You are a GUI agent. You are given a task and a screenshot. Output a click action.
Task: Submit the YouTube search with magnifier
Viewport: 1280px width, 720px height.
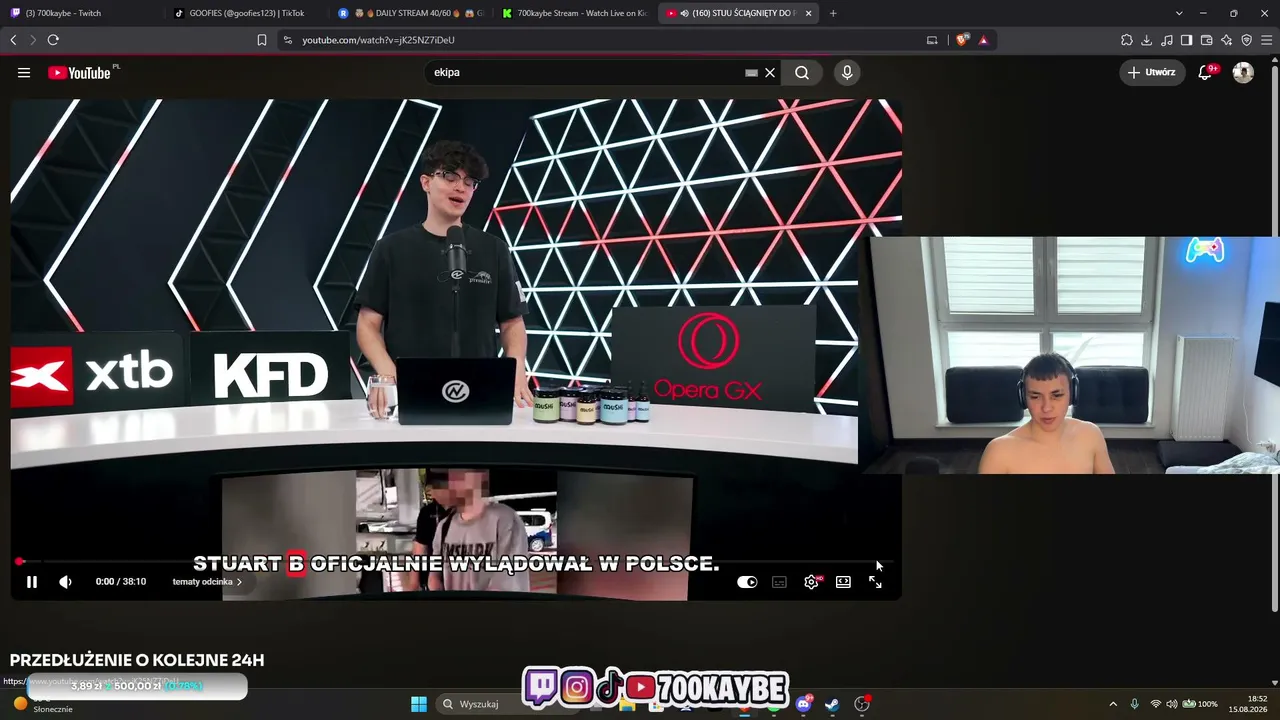pos(802,72)
